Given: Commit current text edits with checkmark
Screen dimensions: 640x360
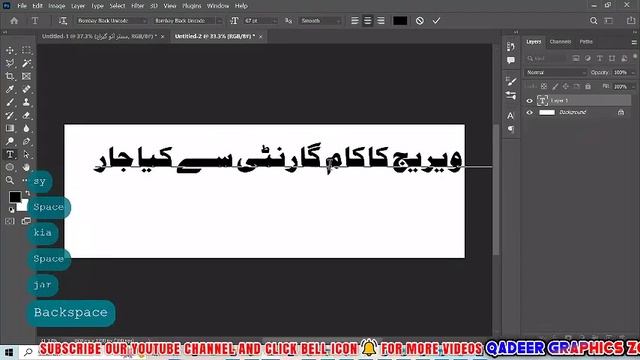Looking at the screenshot, I should tap(436, 21).
